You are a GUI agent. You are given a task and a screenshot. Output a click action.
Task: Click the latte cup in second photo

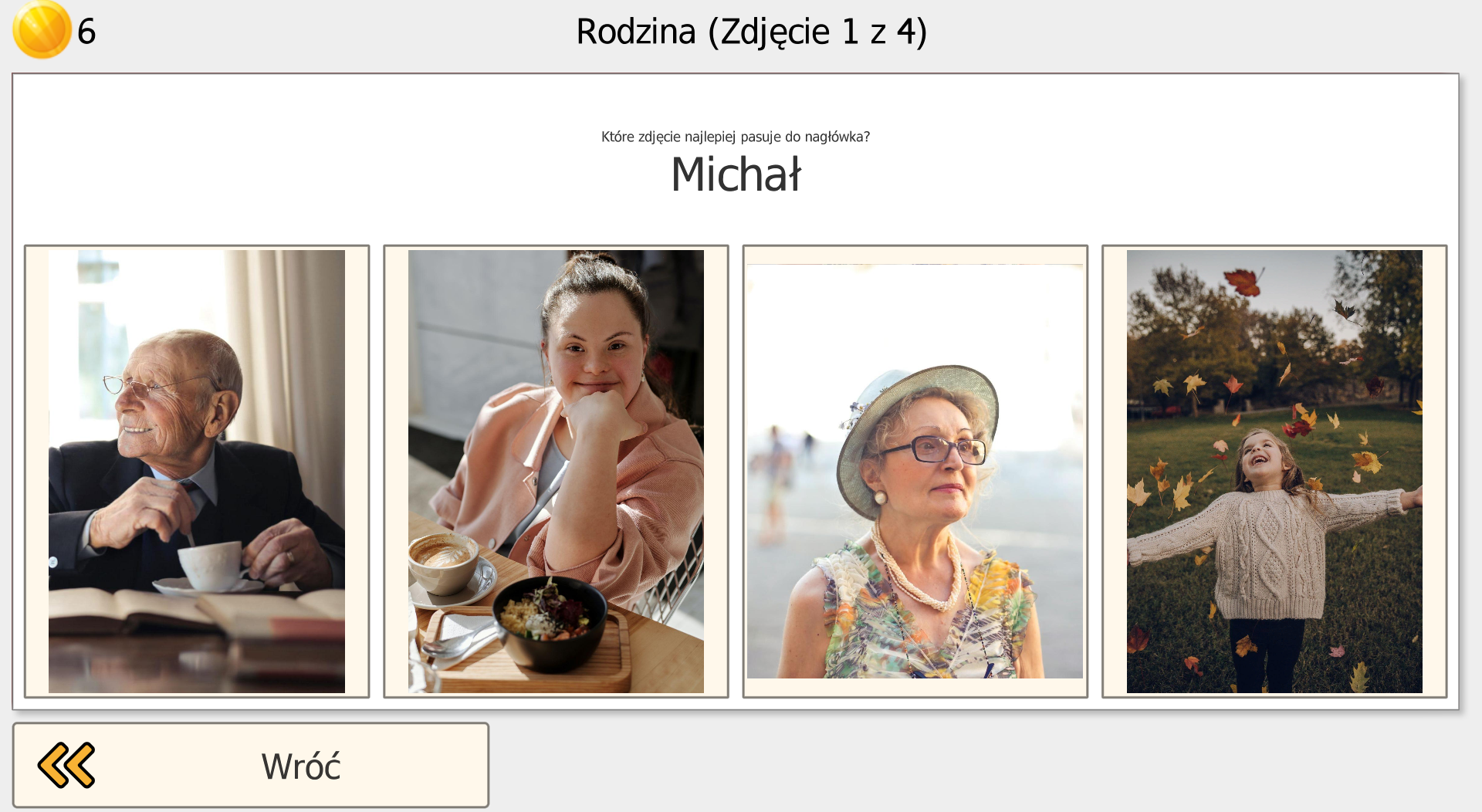(442, 560)
